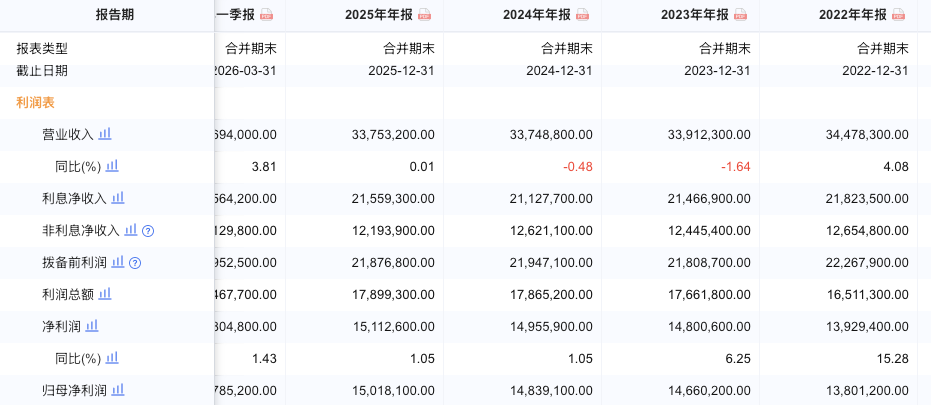Show chart for 同比(%) under 营业收入

112,166
